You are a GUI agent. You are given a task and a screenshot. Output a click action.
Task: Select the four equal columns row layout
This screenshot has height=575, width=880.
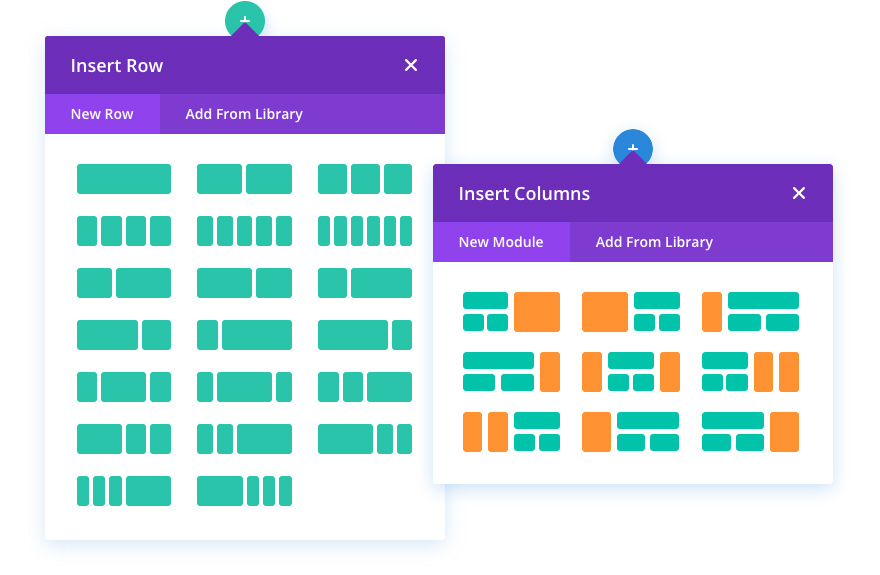[123, 231]
